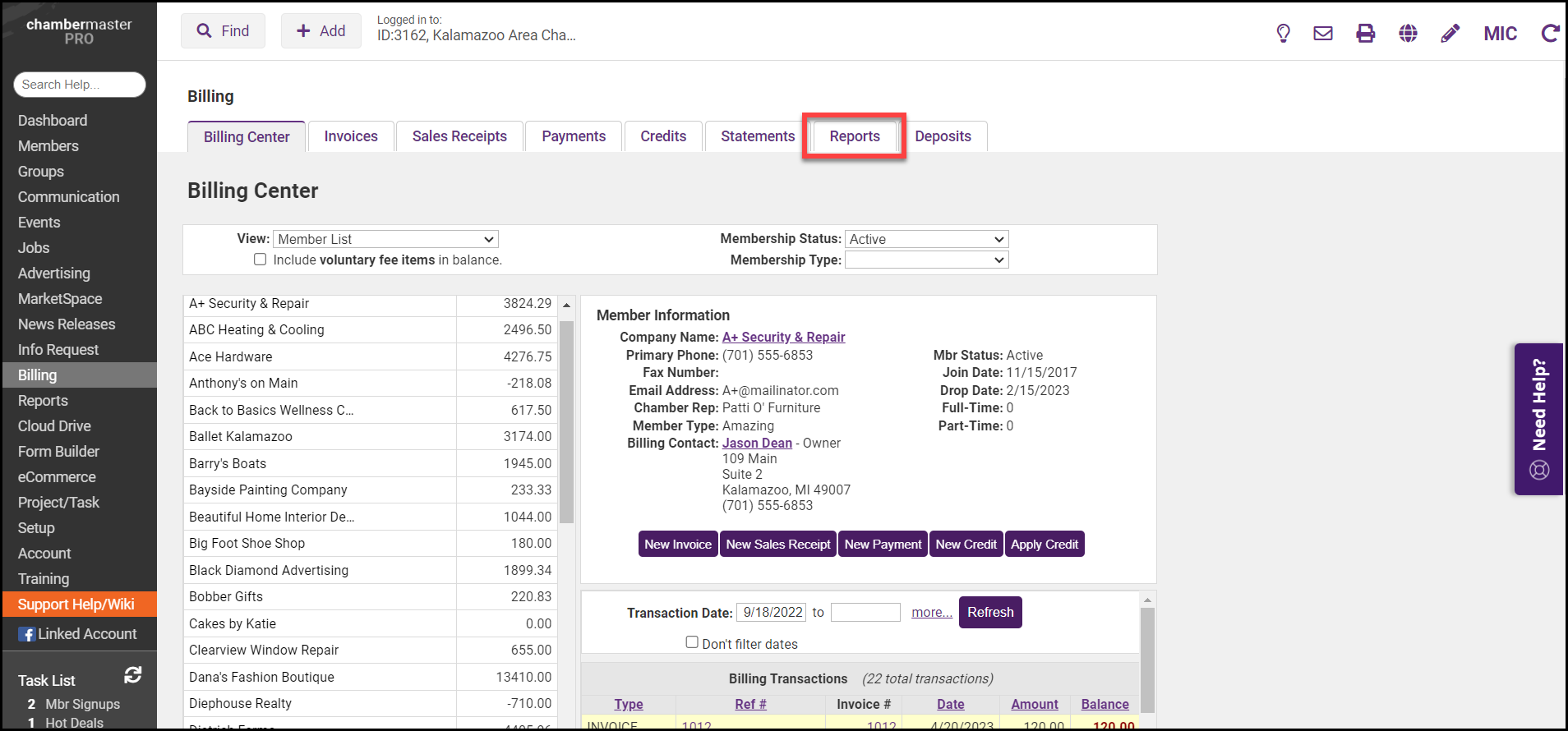Click the pencil edit icon
The image size is (1568, 731).
click(1450, 33)
